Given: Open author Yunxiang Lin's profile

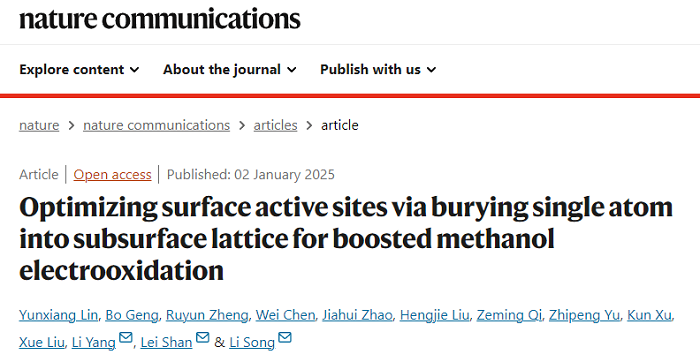Looking at the screenshot, I should [x=58, y=315].
